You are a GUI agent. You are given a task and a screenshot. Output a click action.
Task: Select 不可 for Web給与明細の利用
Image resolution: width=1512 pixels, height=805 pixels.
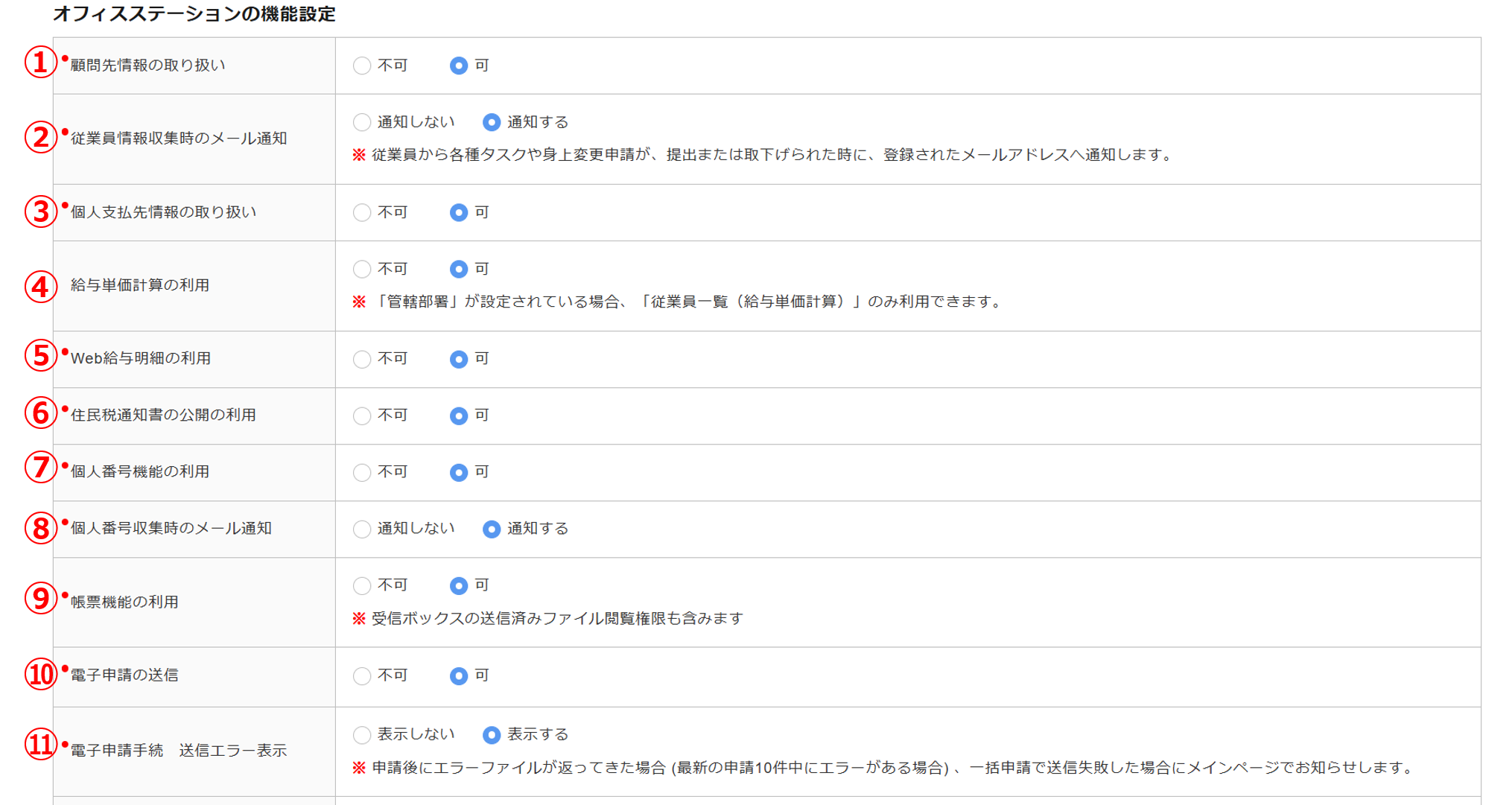[362, 359]
